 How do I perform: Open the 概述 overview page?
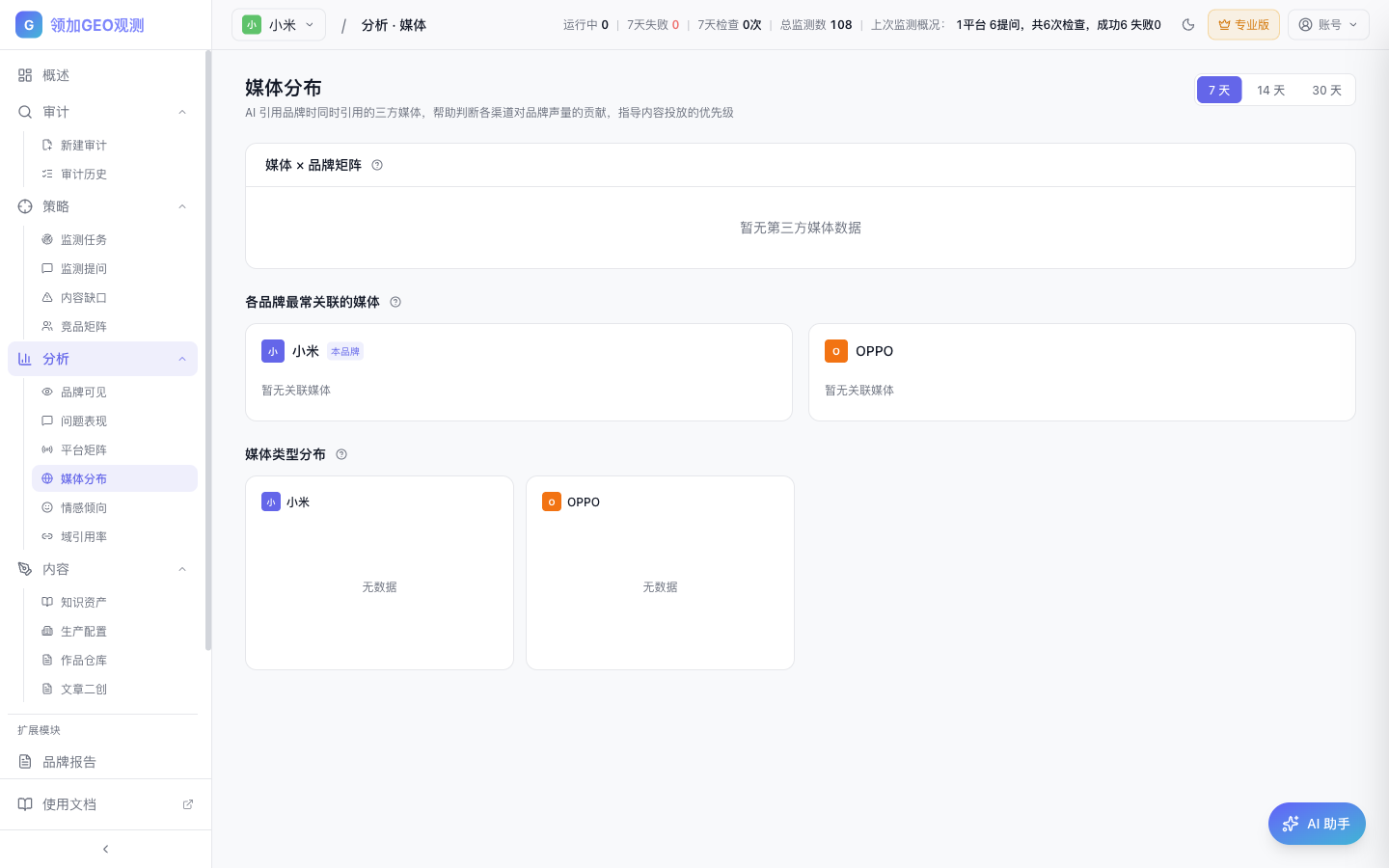pyautogui.click(x=102, y=75)
